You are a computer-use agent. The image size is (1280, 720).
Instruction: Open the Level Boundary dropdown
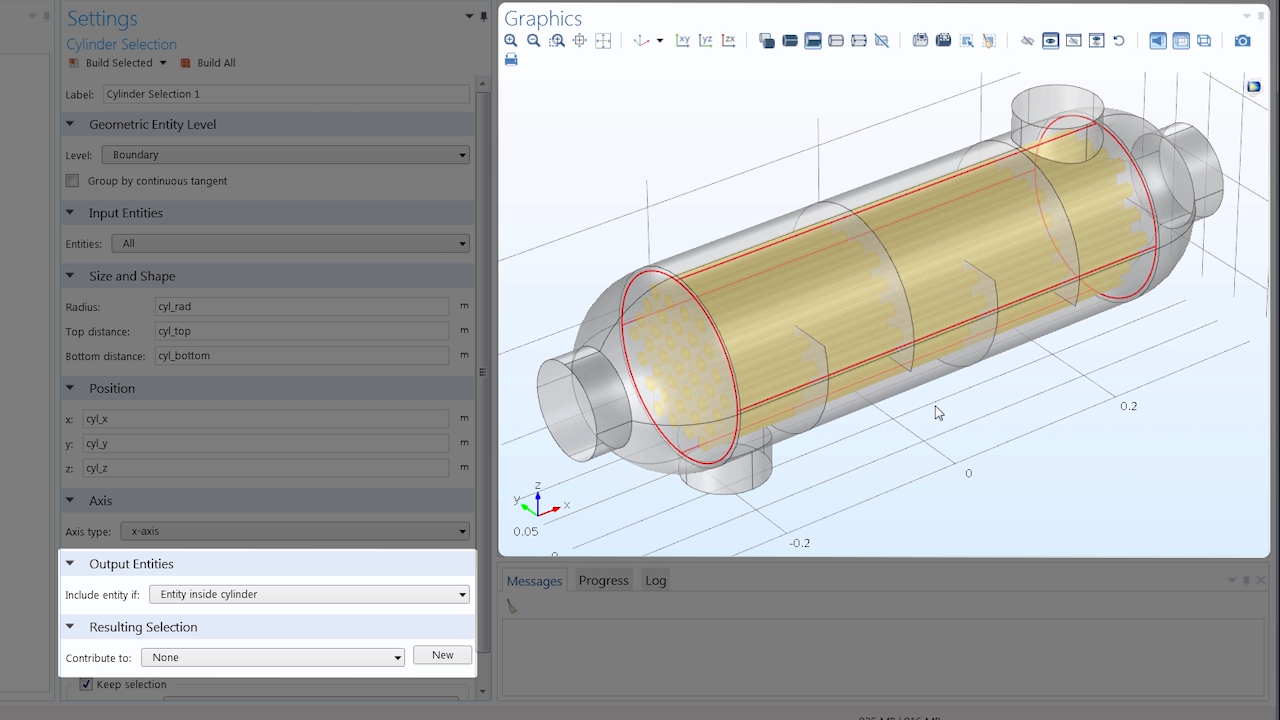pos(285,155)
